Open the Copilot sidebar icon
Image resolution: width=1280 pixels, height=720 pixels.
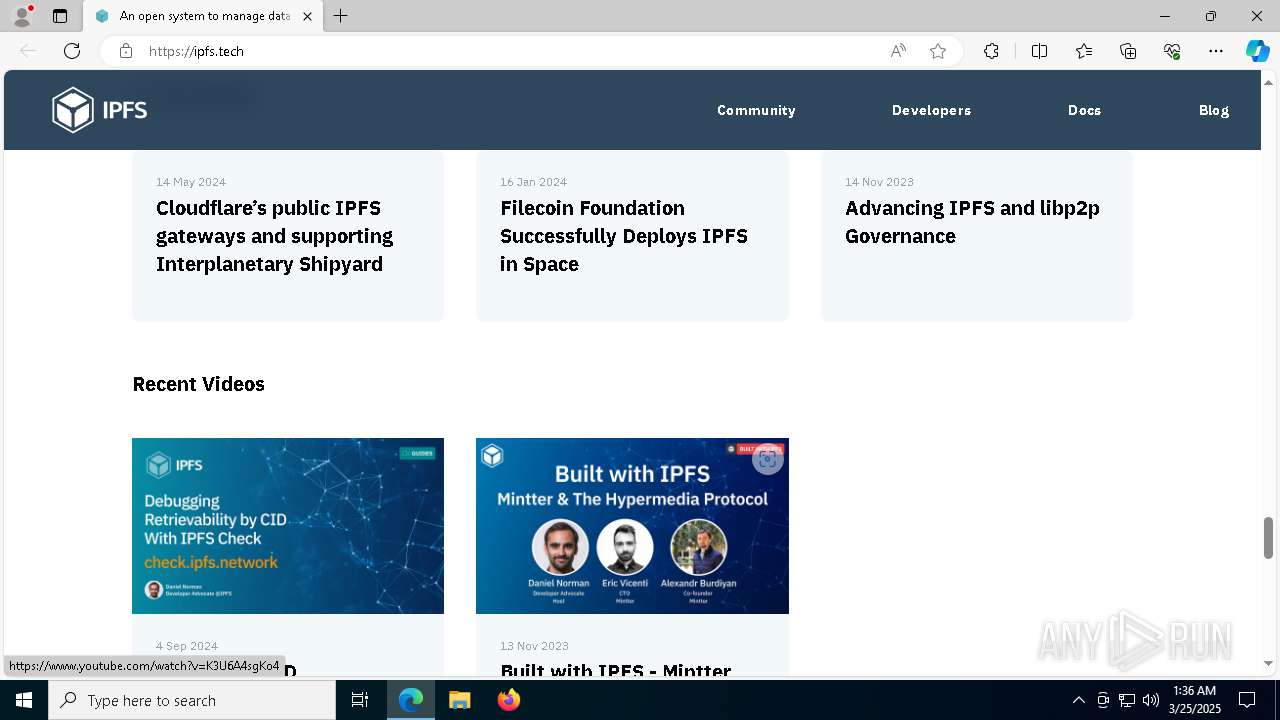click(x=1257, y=51)
